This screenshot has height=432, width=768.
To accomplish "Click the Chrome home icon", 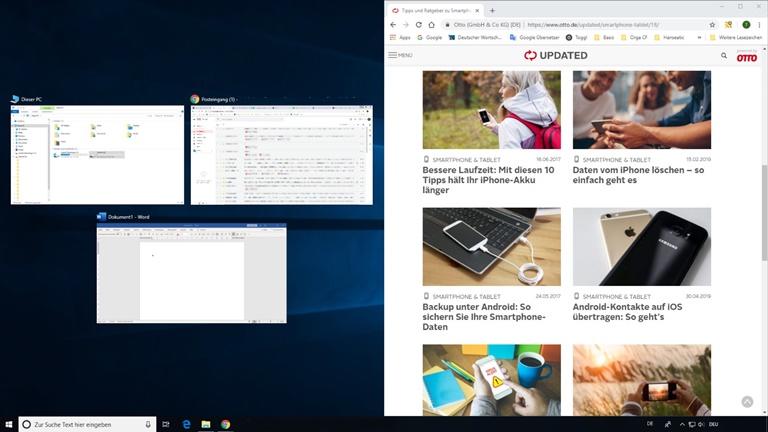I will (432, 24).
